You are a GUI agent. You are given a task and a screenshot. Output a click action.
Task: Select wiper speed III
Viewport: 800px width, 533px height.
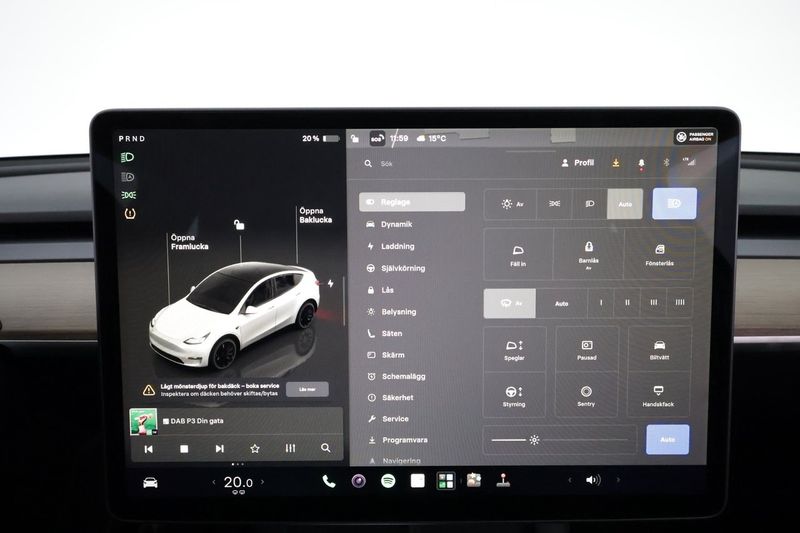coord(654,303)
